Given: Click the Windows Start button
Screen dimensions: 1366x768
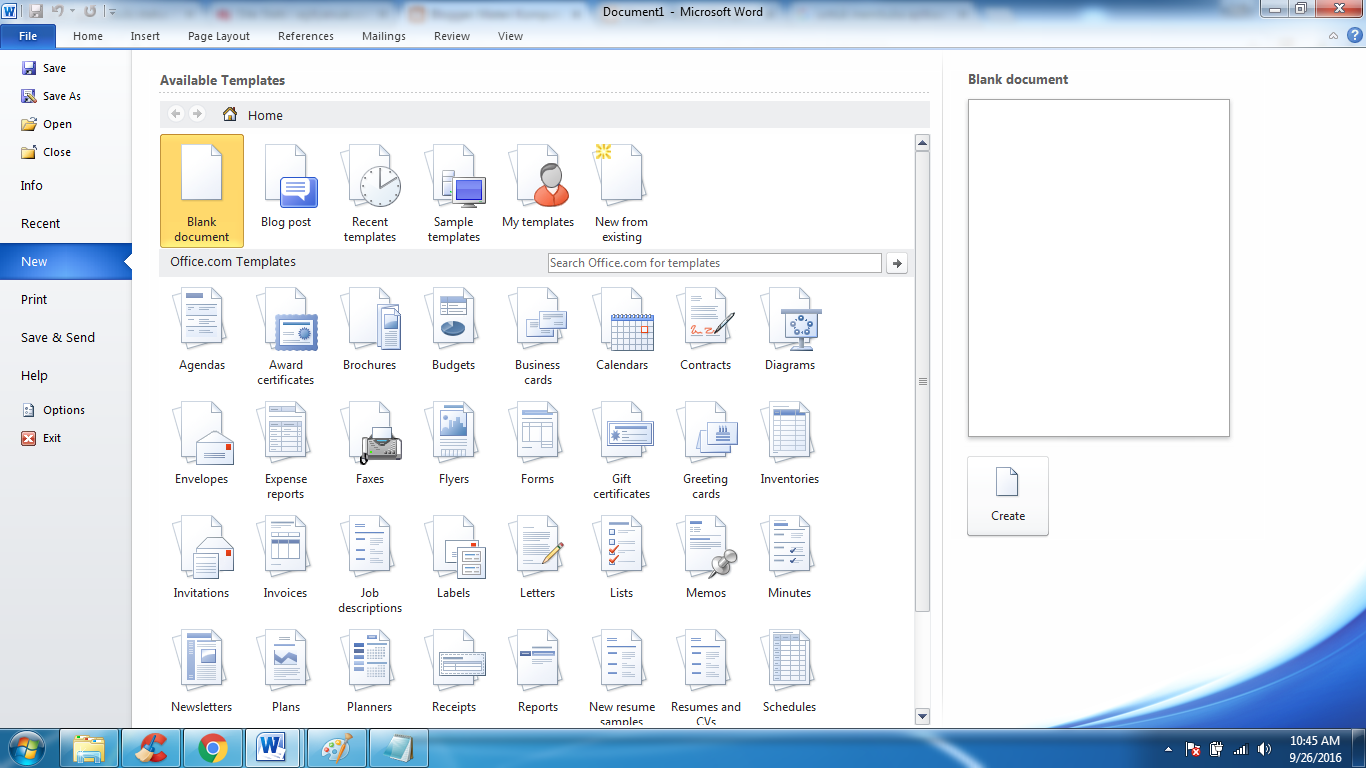Looking at the screenshot, I should coord(27,748).
